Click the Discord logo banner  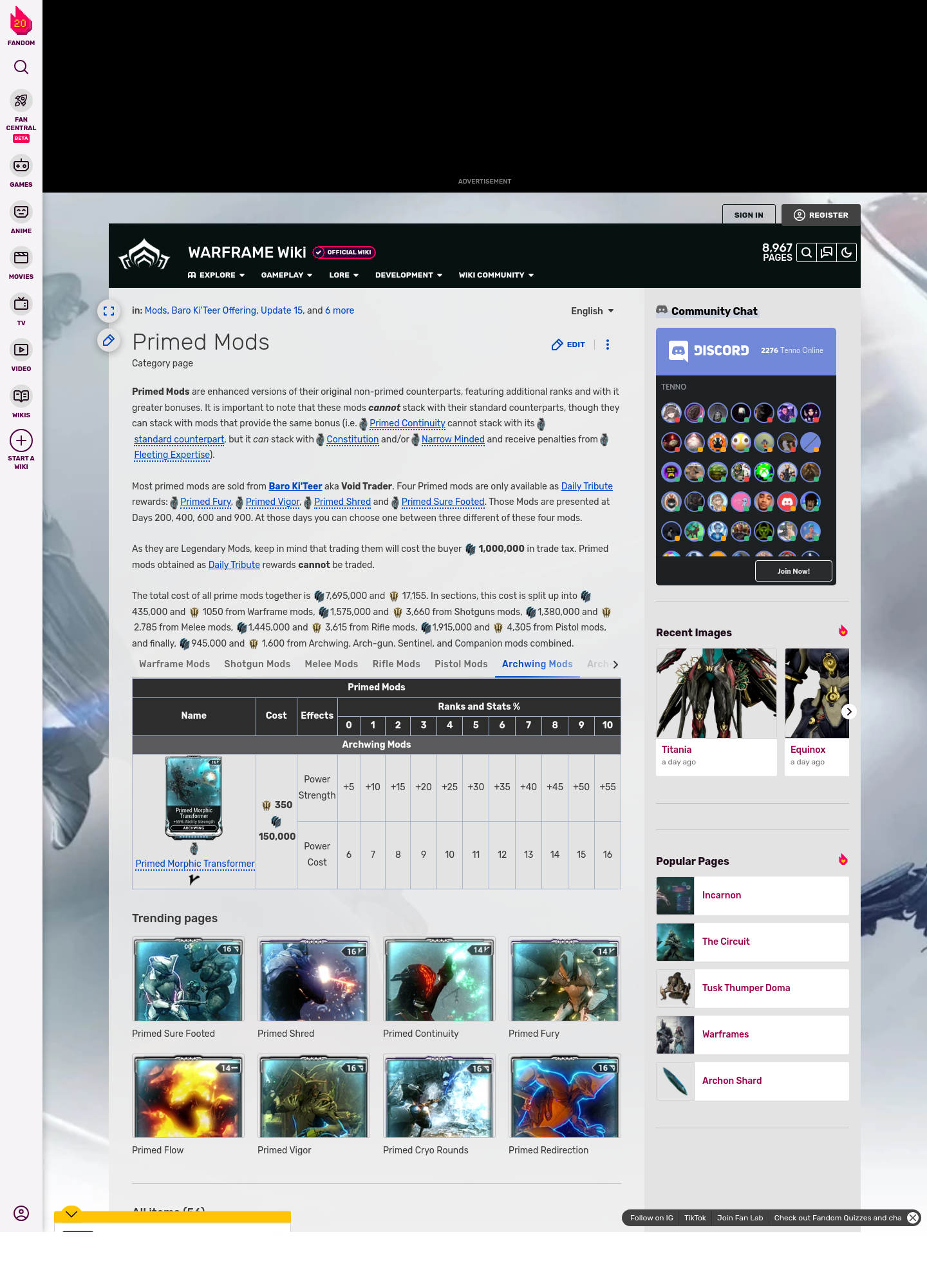coord(709,351)
